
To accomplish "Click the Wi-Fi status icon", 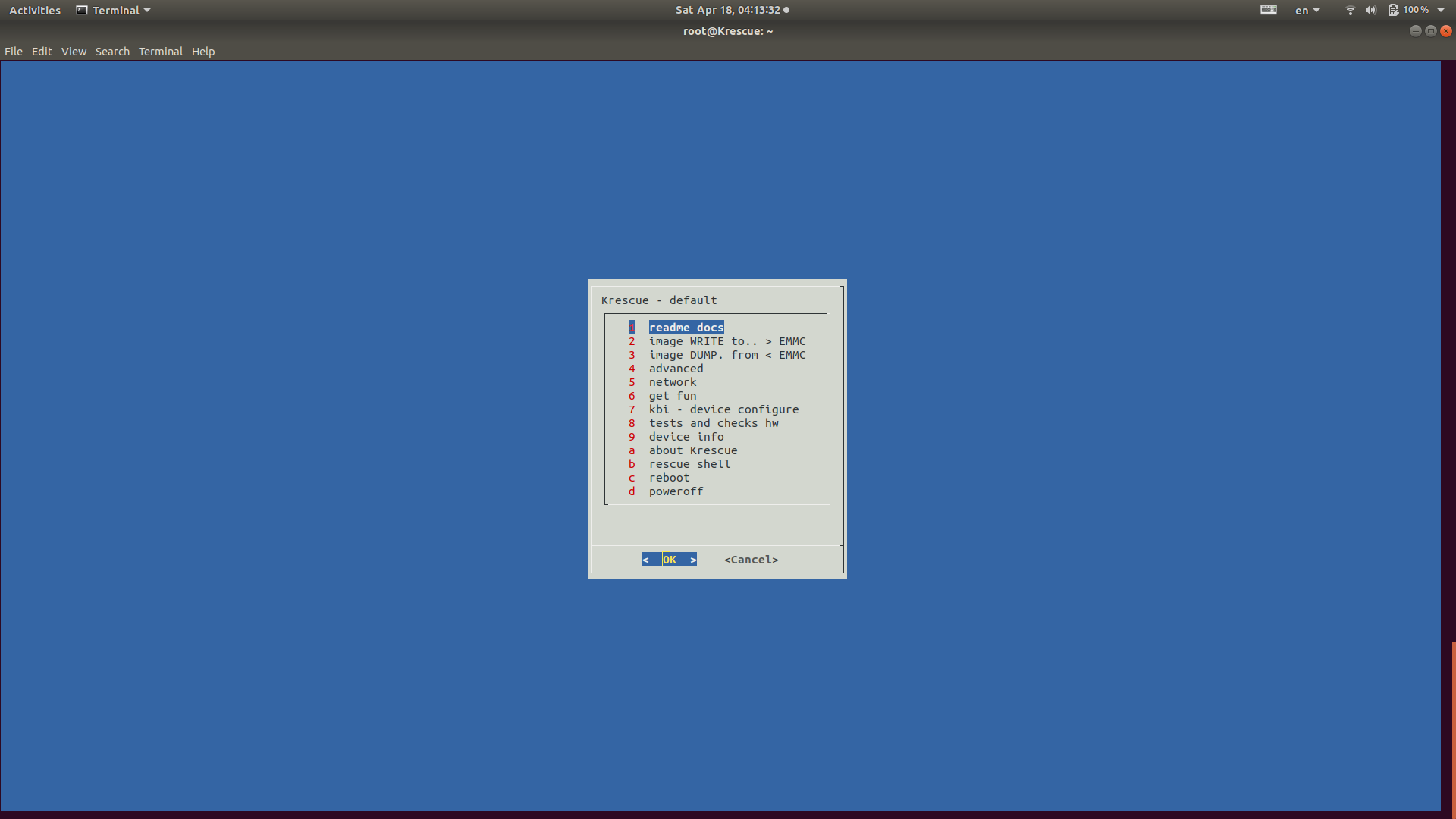I will pos(1350,10).
